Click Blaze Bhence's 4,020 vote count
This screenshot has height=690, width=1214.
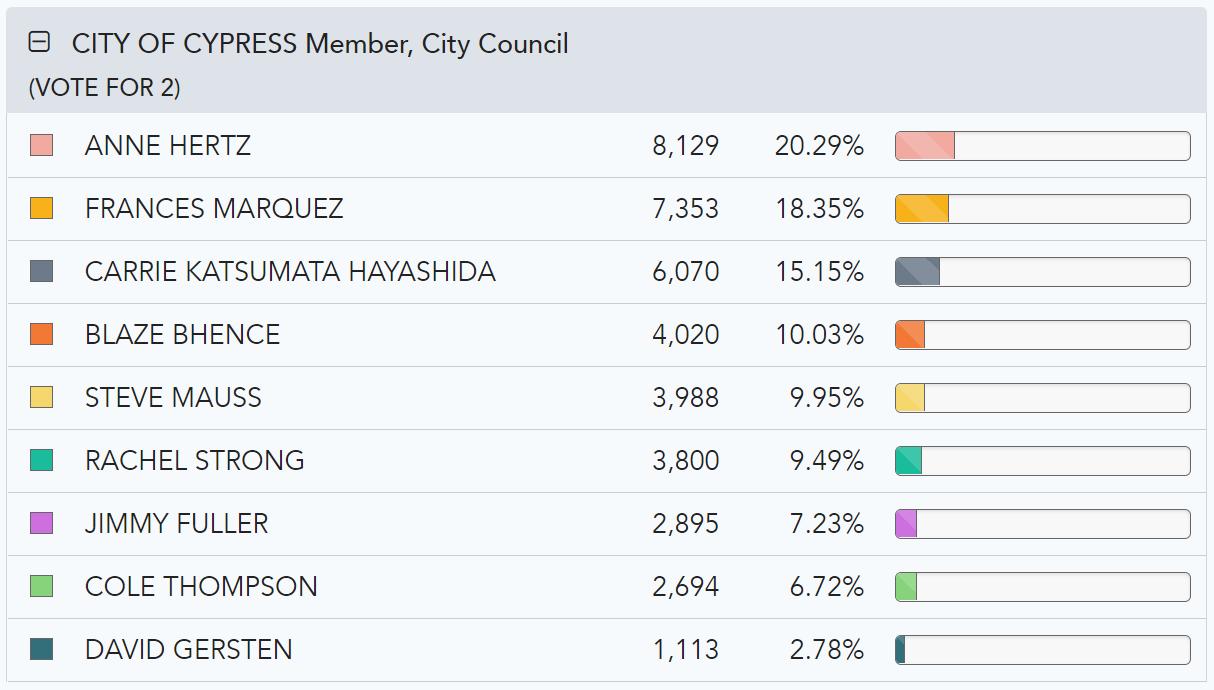(685, 335)
